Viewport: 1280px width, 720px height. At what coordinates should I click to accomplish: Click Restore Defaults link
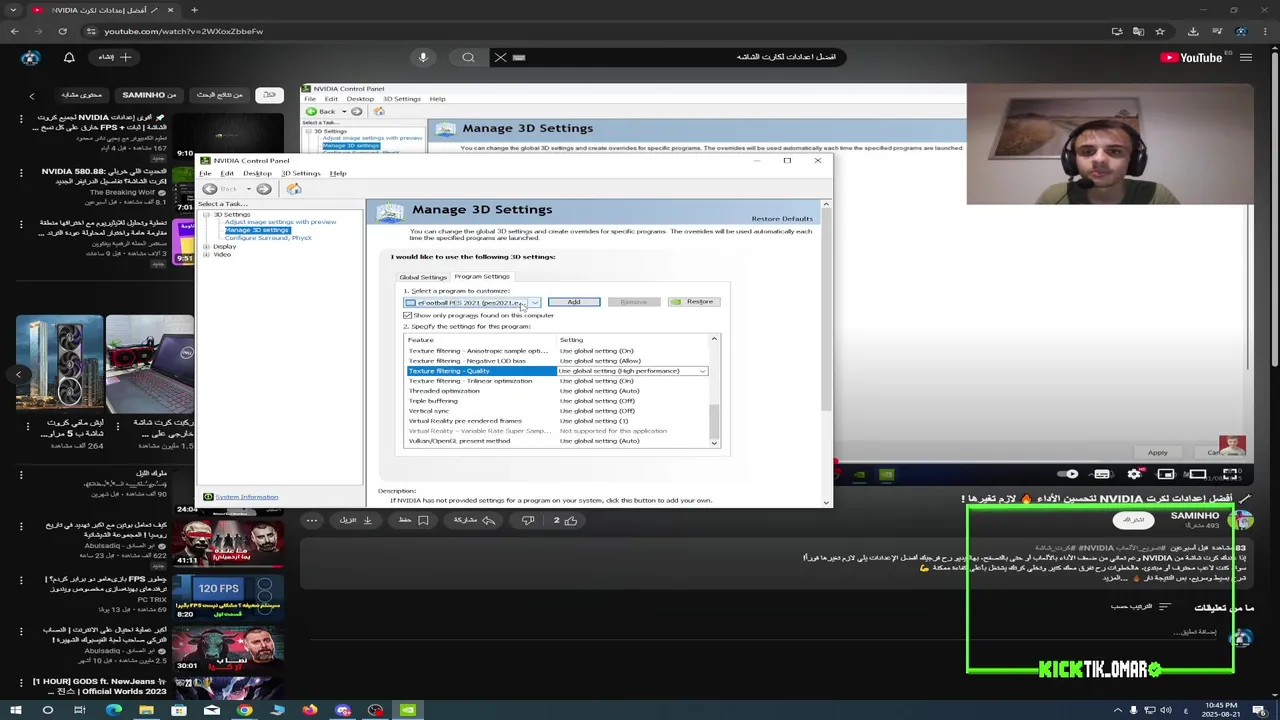[782, 218]
